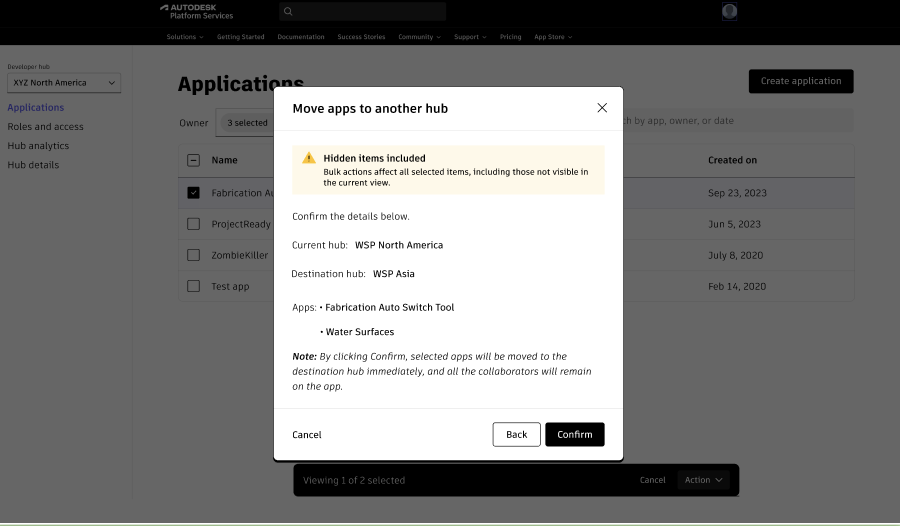900x526 pixels.
Task: Click the Back button in dialog
Action: [516, 434]
